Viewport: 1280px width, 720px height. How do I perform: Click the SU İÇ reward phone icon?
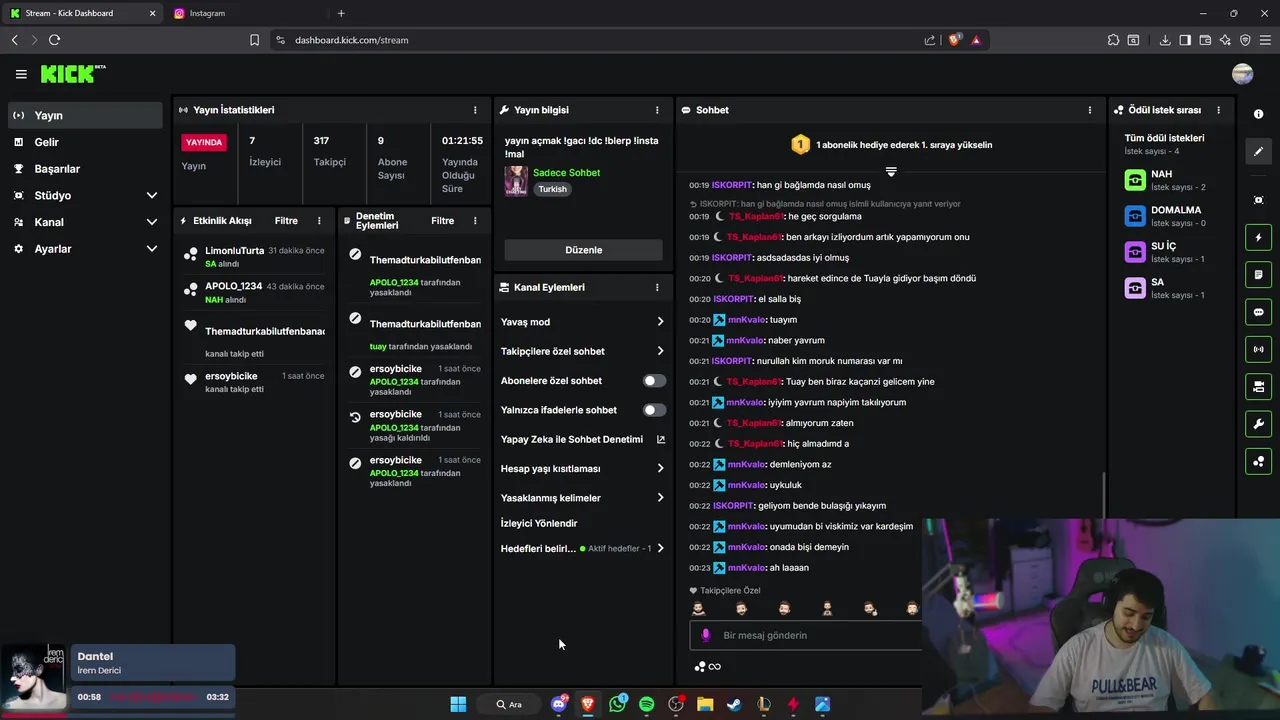(x=1135, y=252)
